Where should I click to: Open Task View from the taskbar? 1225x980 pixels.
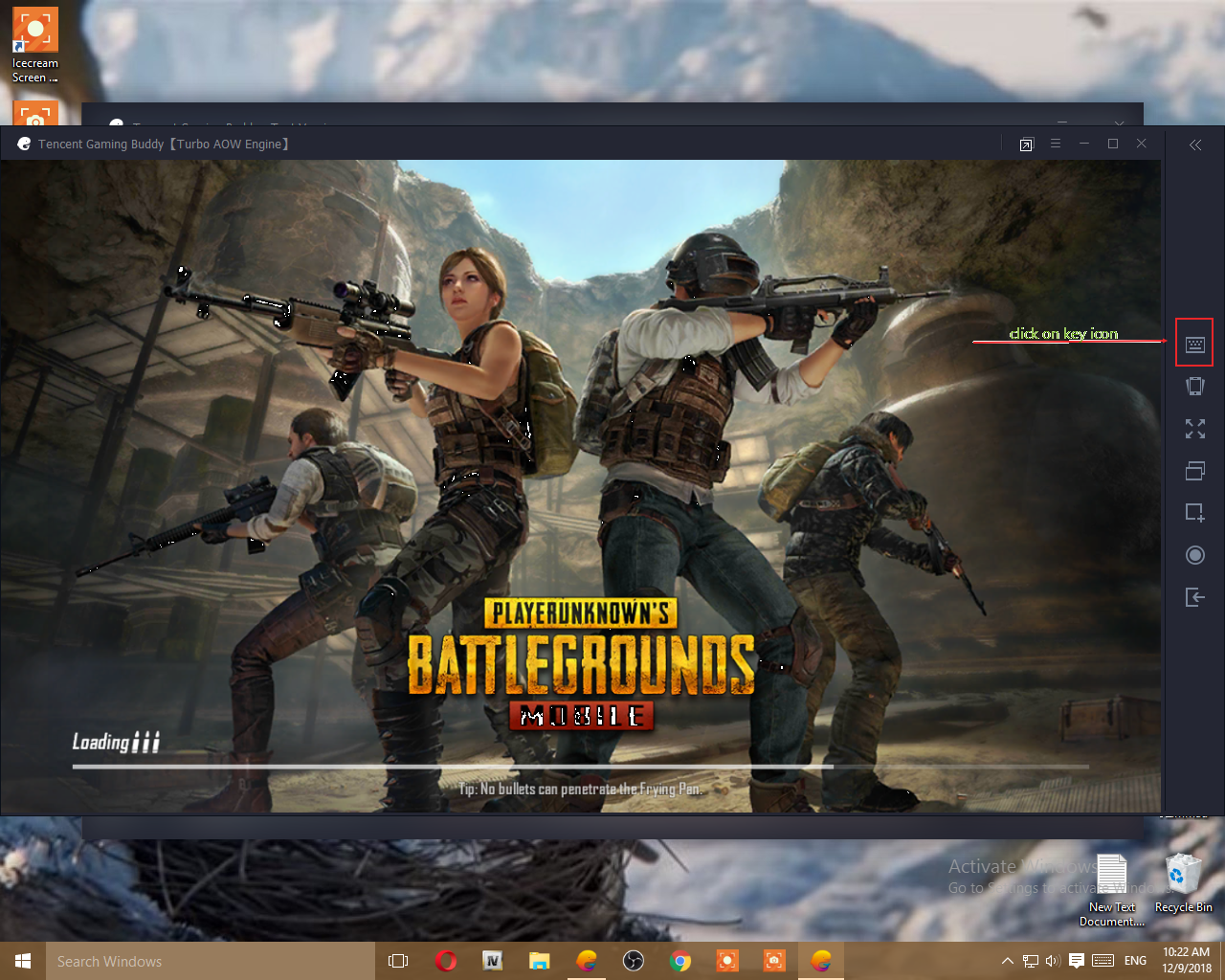click(x=398, y=961)
